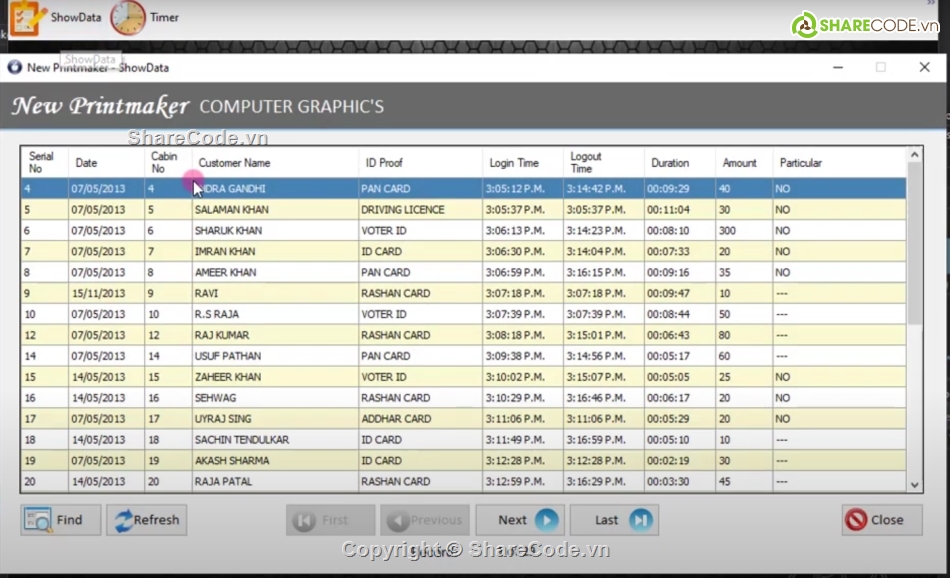Click the Duration column header

(x=669, y=163)
